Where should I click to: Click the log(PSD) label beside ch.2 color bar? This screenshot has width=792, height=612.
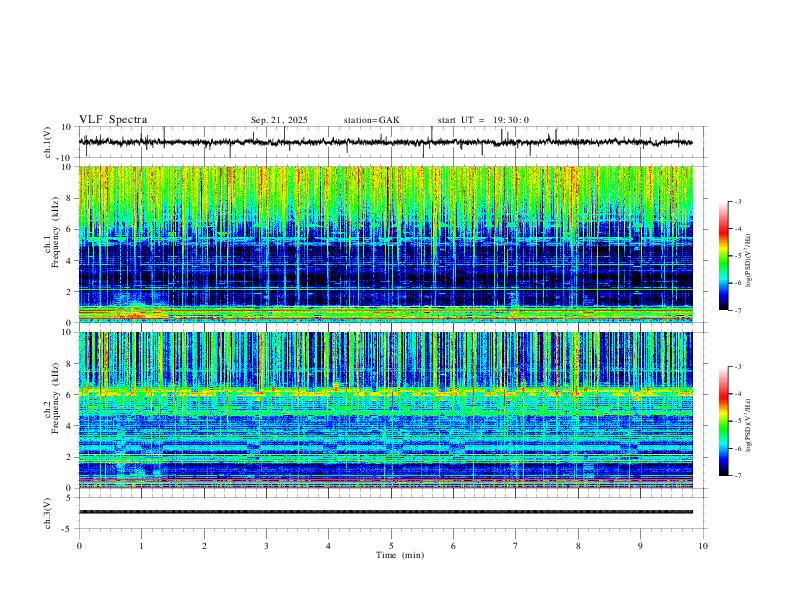pos(749,425)
